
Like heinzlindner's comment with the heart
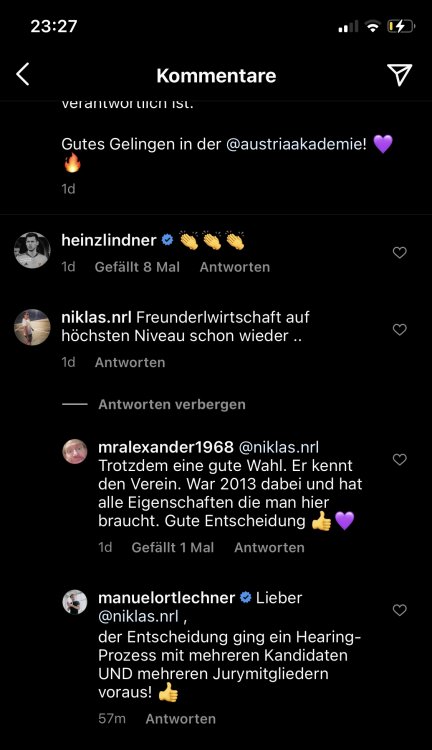point(399,253)
